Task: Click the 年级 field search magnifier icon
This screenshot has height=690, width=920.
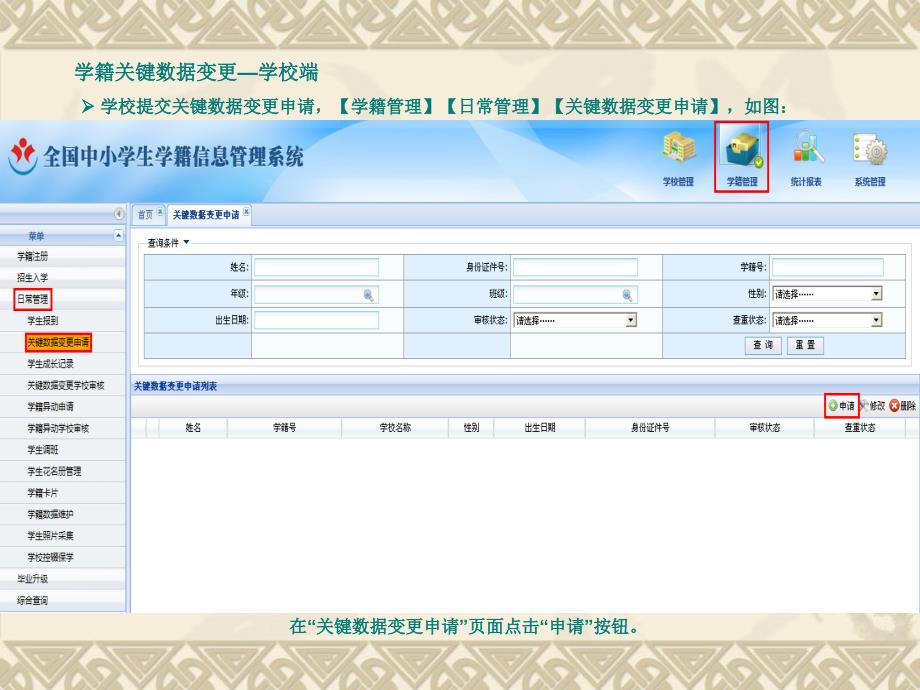Action: 369,294
